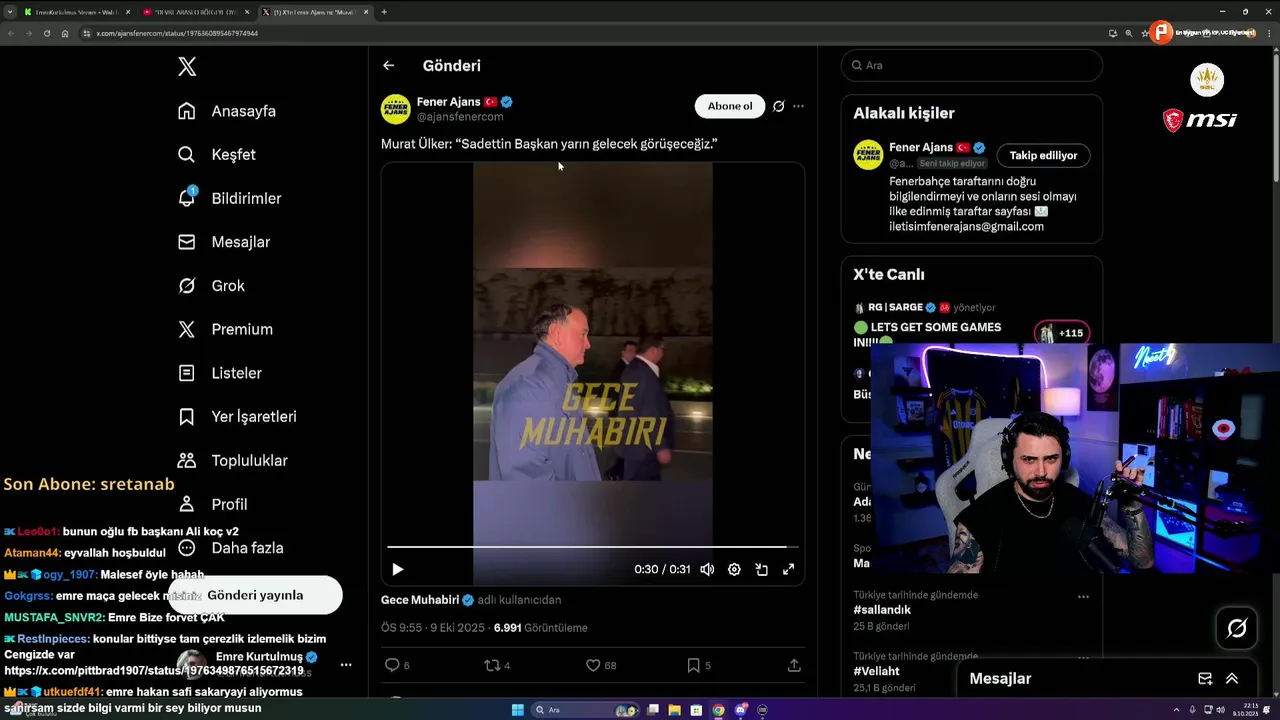Click the X logo in sidebar
Screen dimensions: 1280x720
[x=187, y=66]
